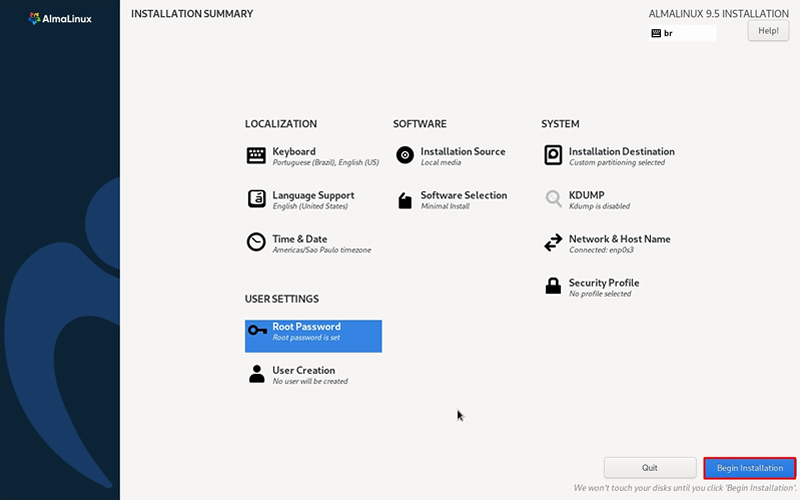Click the Installation Source disc icon
This screenshot has width=800, height=500.
[x=405, y=155]
